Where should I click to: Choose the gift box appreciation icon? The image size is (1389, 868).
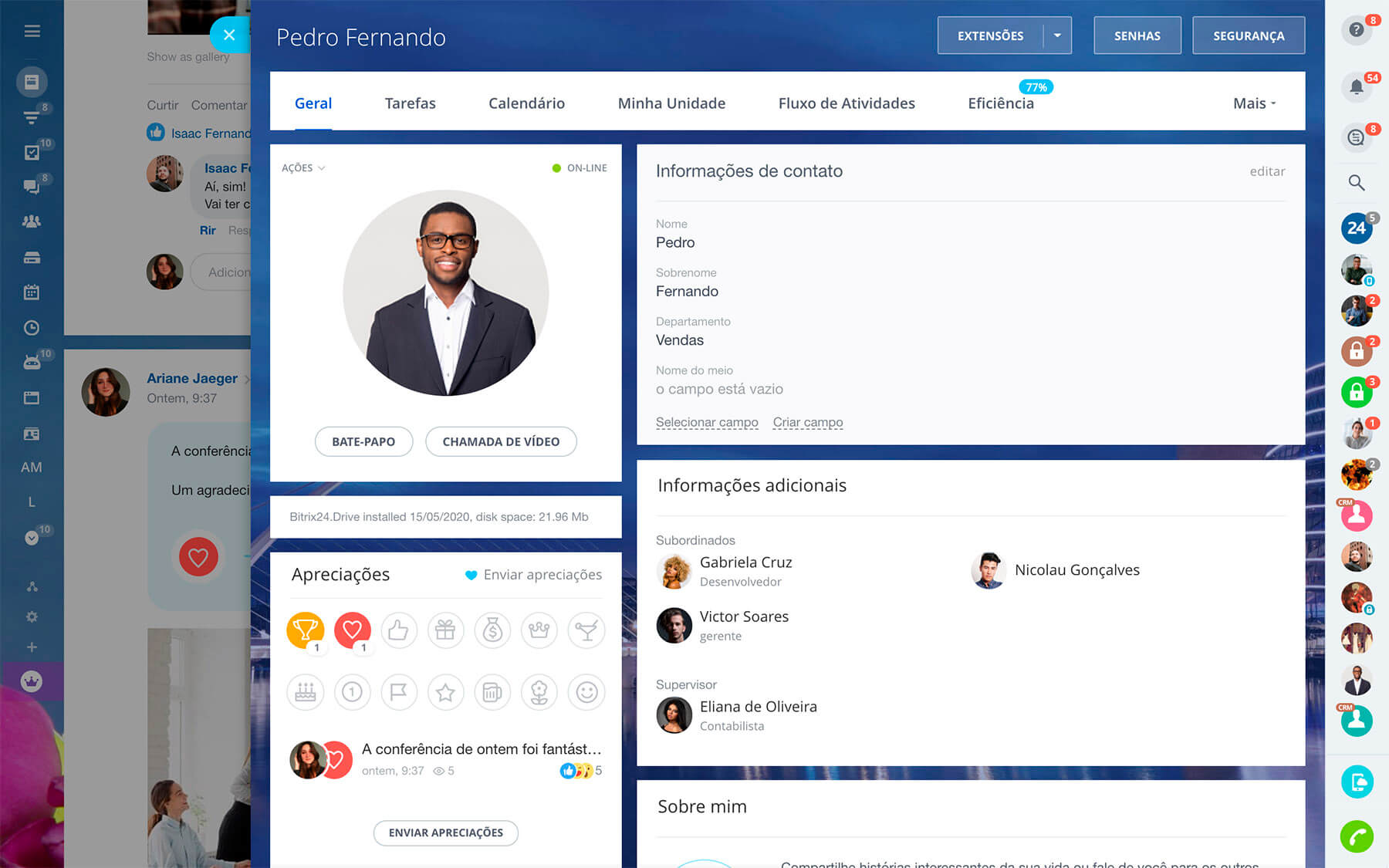[445, 630]
